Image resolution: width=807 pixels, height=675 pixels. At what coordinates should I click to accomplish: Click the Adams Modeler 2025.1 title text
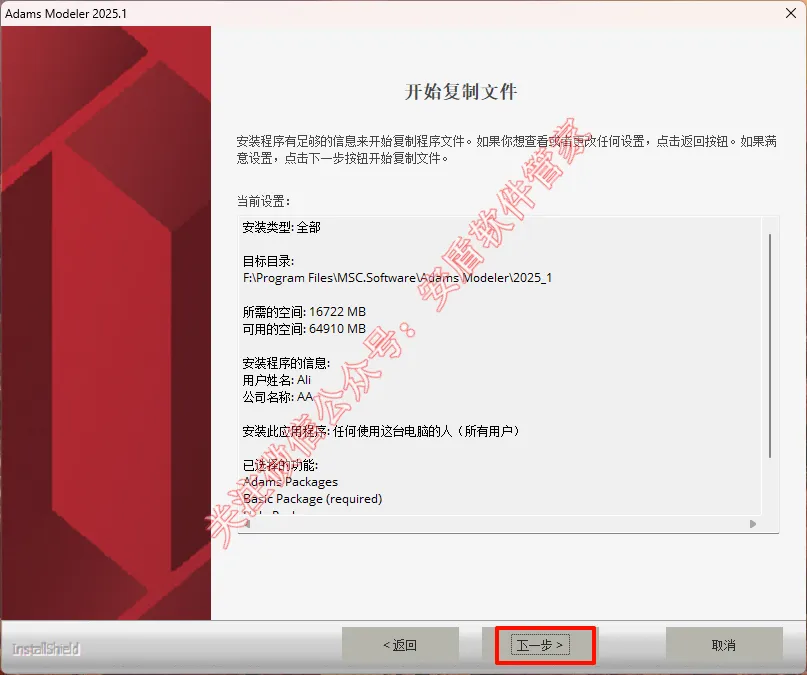pyautogui.click(x=66, y=13)
